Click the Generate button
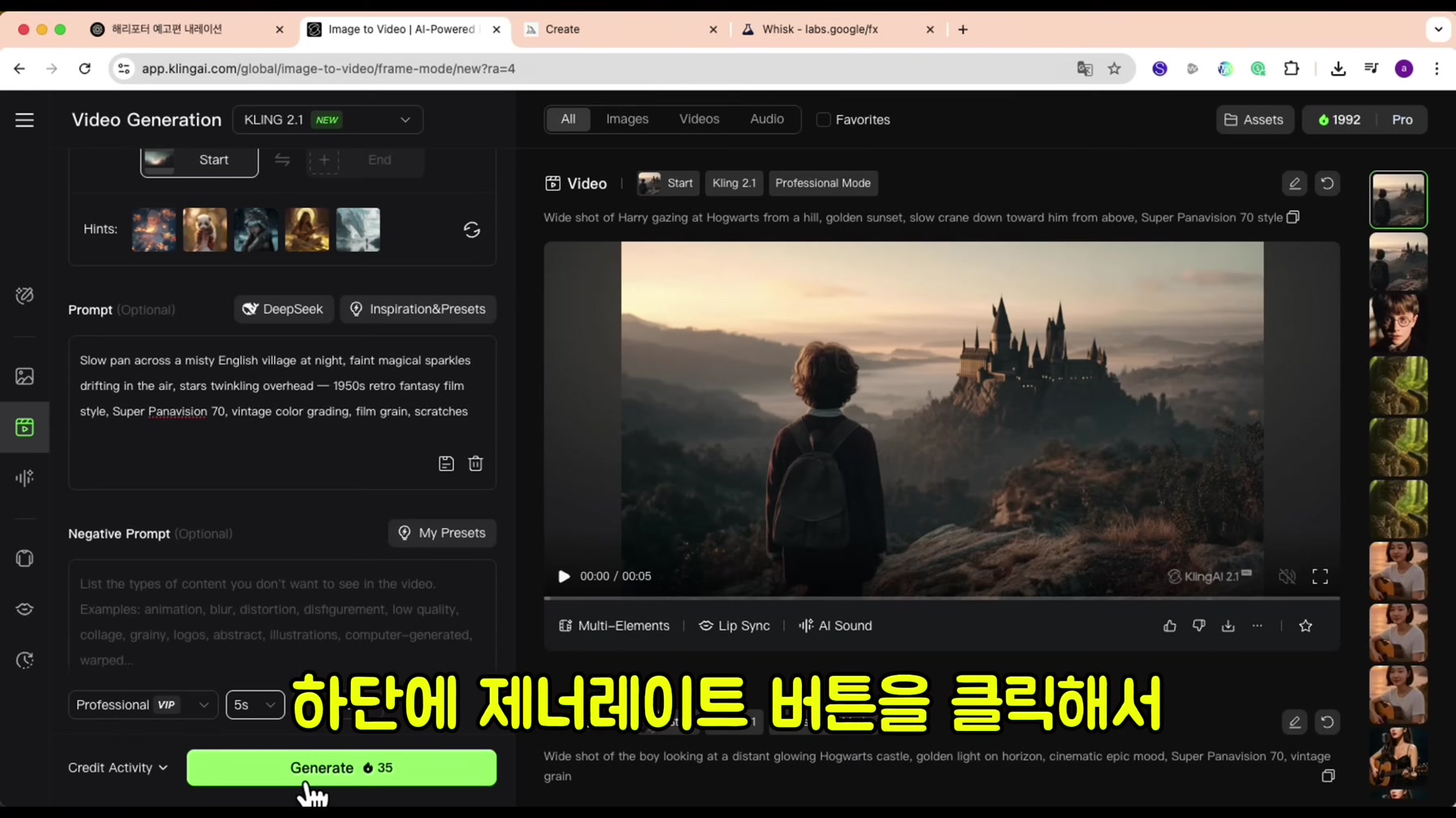Screen dimensions: 1456x818 click(x=341, y=768)
